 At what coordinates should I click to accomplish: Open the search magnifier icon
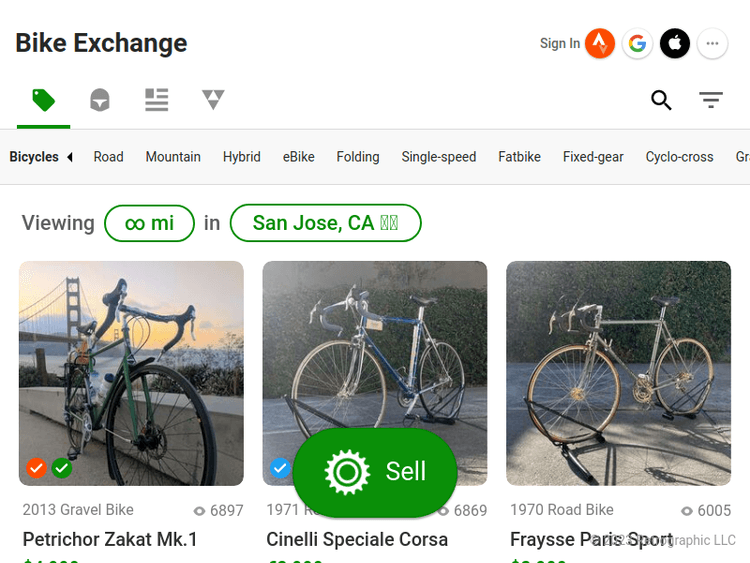tap(661, 100)
